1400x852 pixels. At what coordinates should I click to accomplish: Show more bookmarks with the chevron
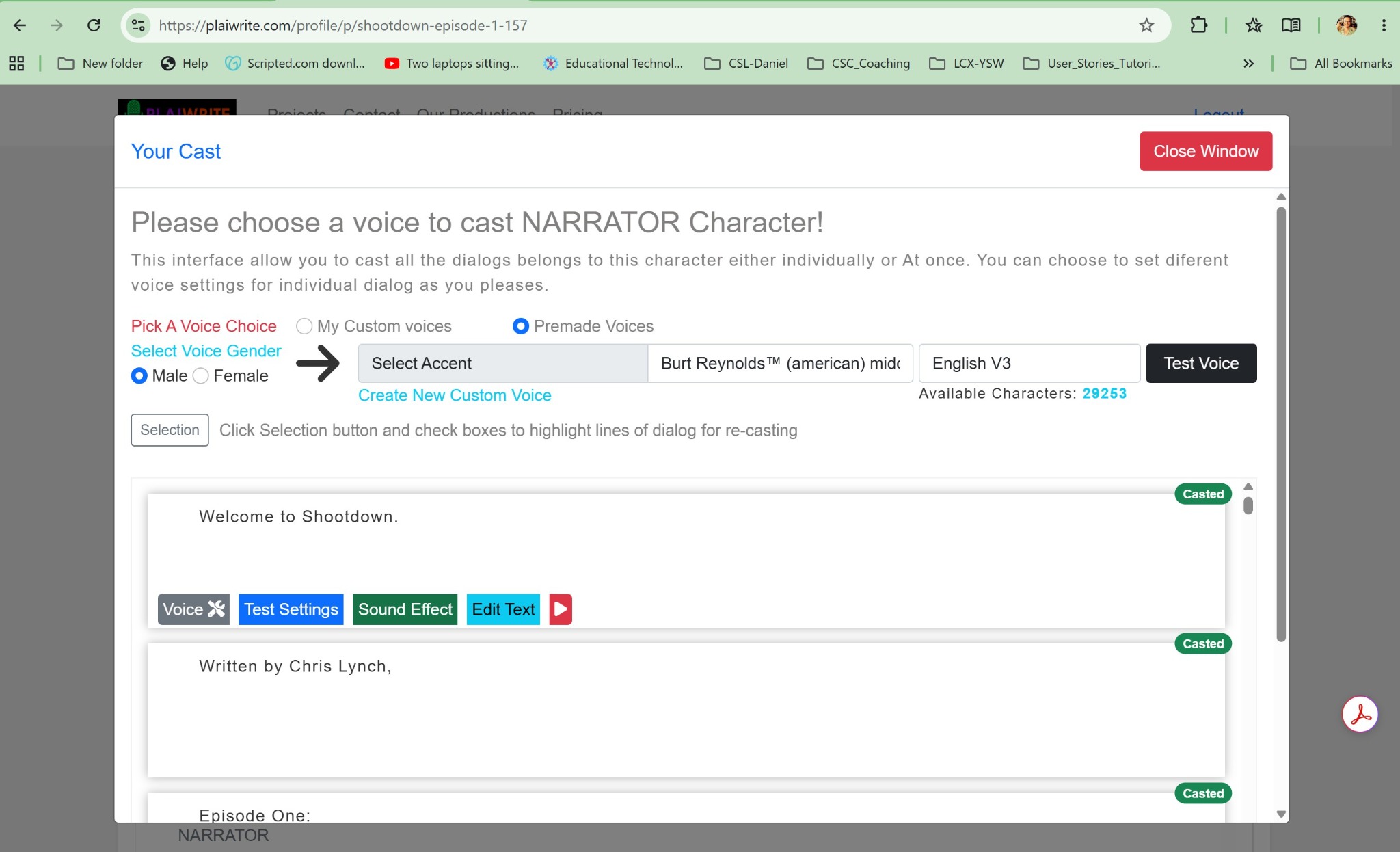point(1248,64)
